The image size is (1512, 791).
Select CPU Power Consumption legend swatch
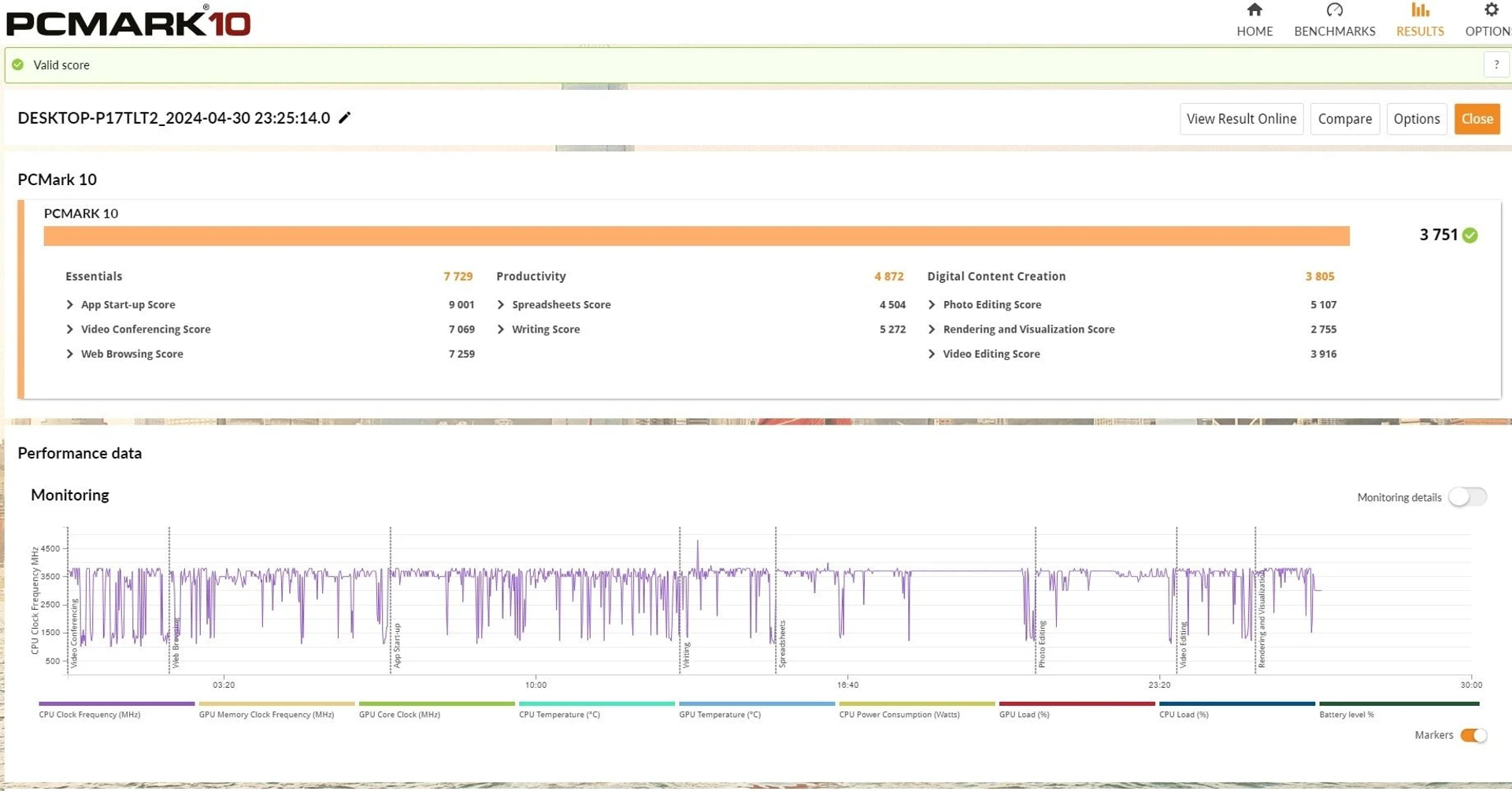(917, 704)
